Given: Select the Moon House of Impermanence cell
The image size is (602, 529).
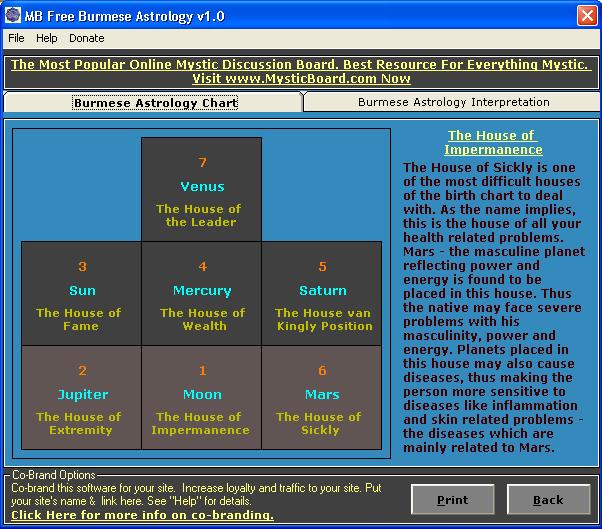Looking at the screenshot, I should (202, 398).
